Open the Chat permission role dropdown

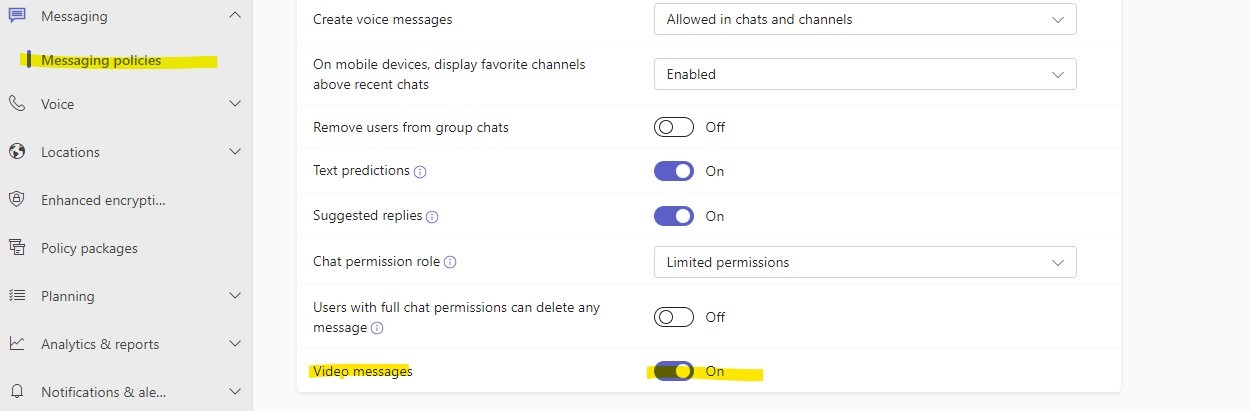(x=864, y=262)
